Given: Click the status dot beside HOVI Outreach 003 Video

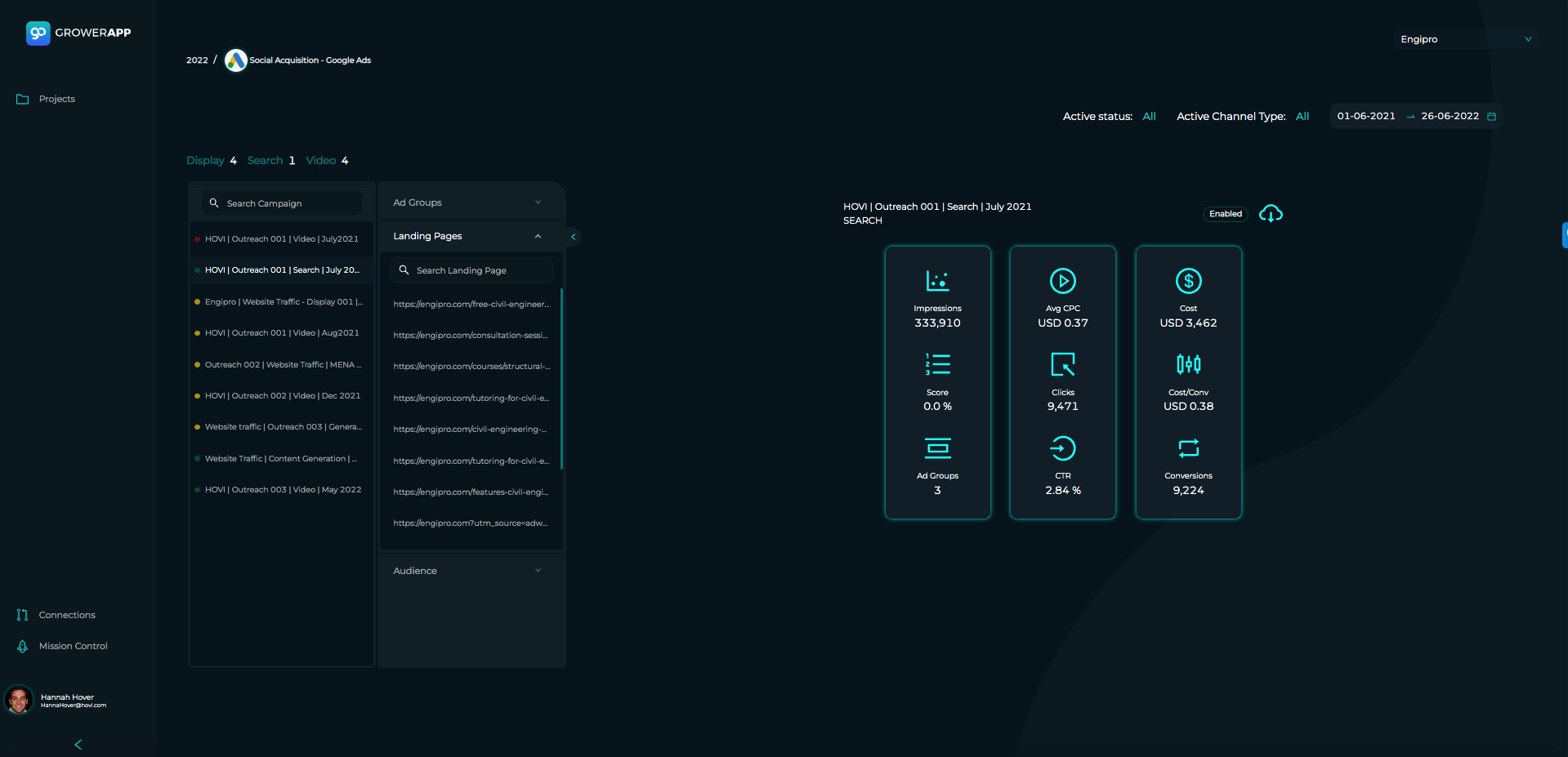Looking at the screenshot, I should coord(197,489).
